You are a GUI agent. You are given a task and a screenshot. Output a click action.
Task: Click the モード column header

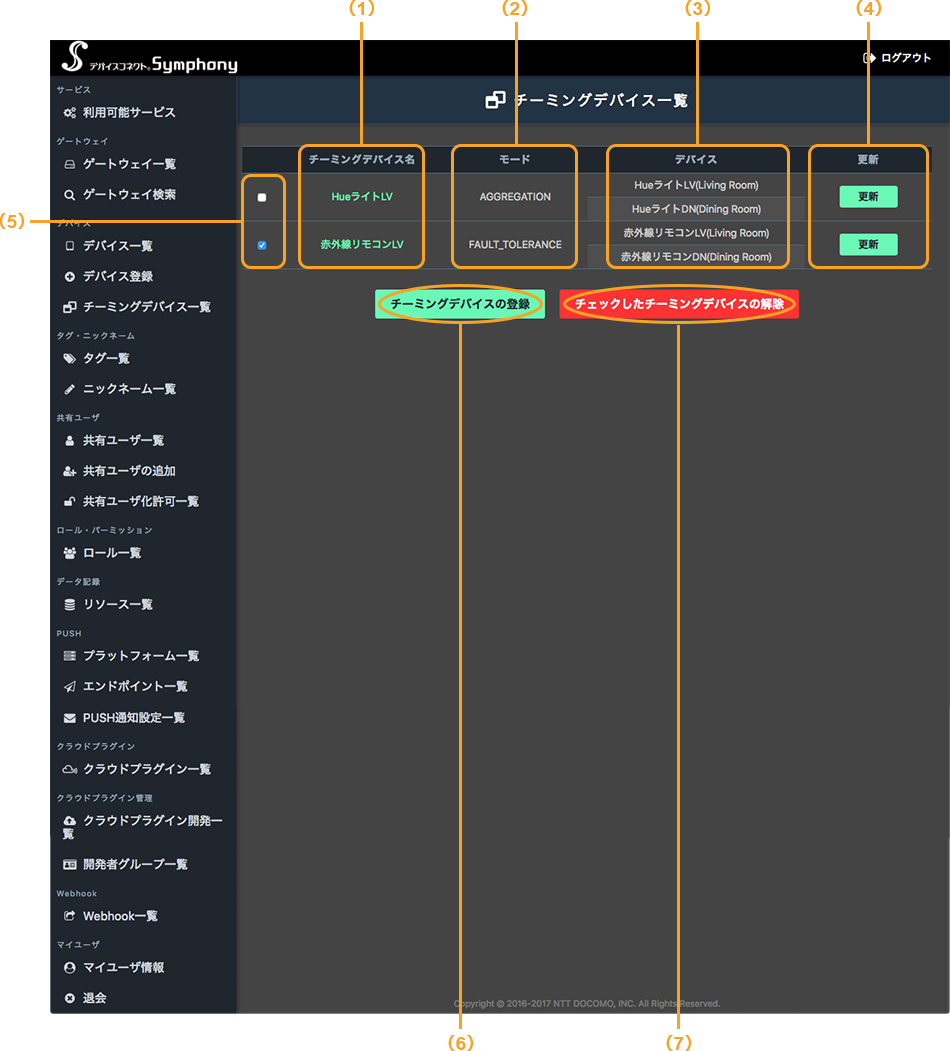[515, 160]
